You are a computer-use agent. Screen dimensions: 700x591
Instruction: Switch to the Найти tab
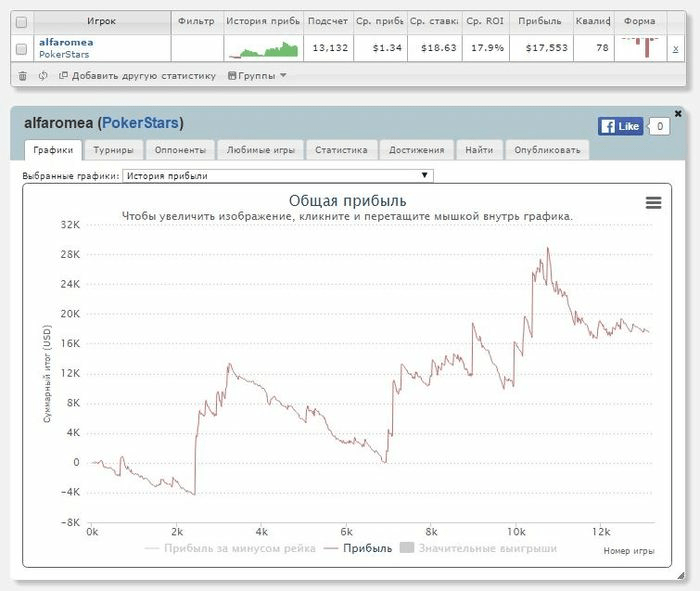(x=479, y=150)
